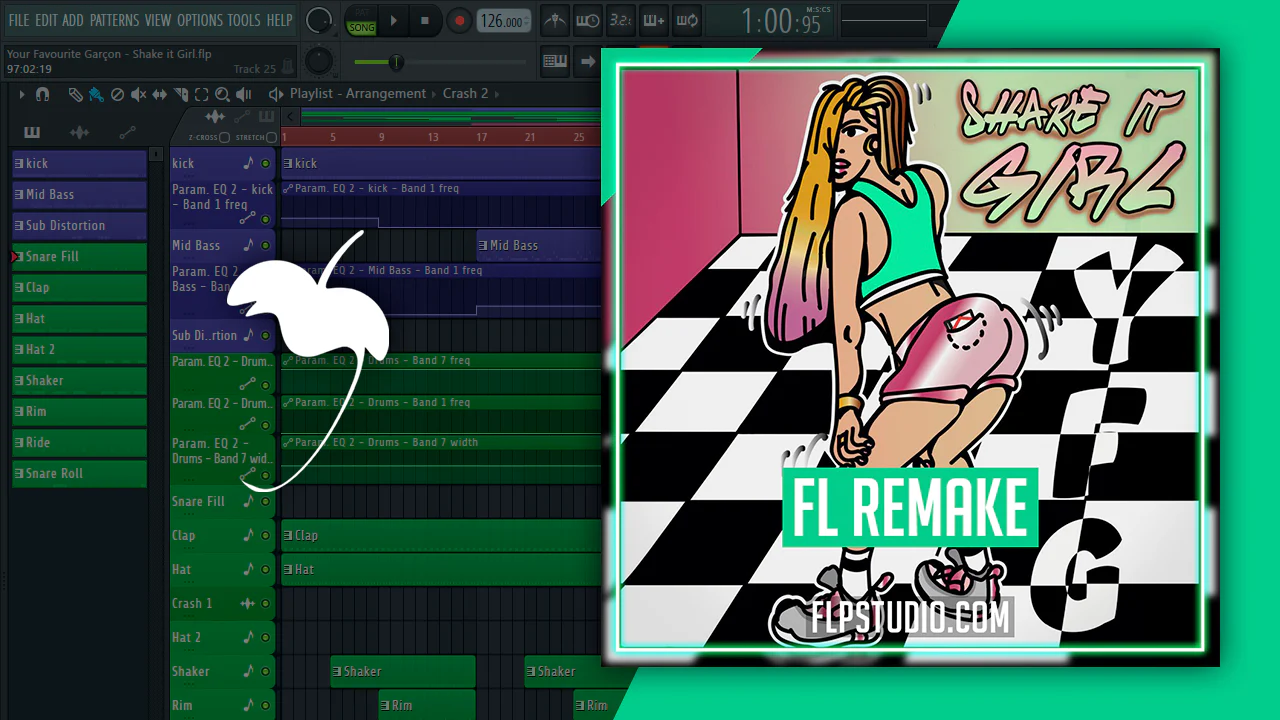1280x720 pixels.
Task: Select the kick pattern in the picker
Action: pos(79,164)
